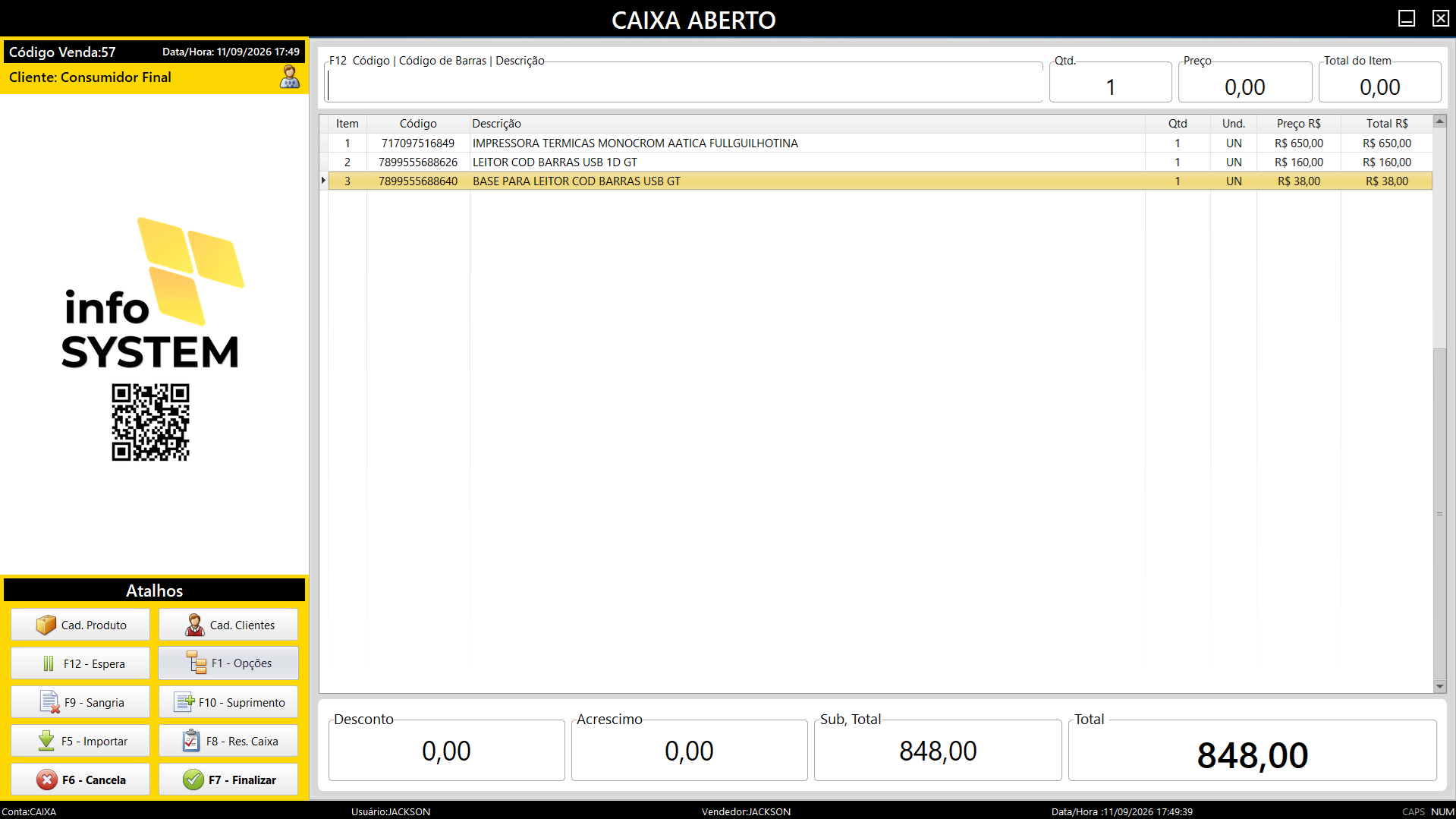The height and width of the screenshot is (819, 1456).
Task: Click the customer avatar icon beside Consumidor Final
Action: tap(290, 77)
